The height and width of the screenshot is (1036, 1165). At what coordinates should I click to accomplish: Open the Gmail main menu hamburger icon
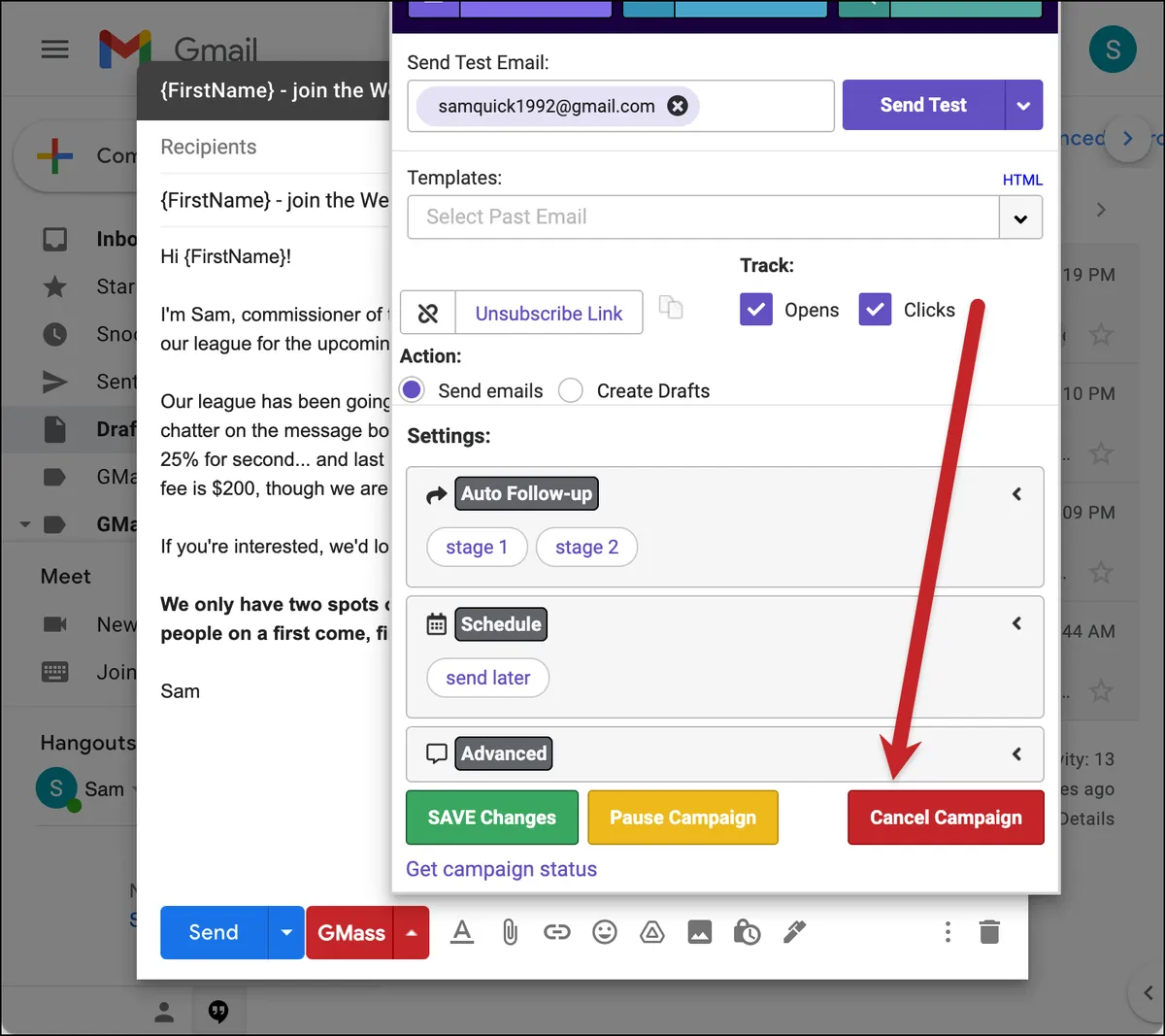pos(55,49)
